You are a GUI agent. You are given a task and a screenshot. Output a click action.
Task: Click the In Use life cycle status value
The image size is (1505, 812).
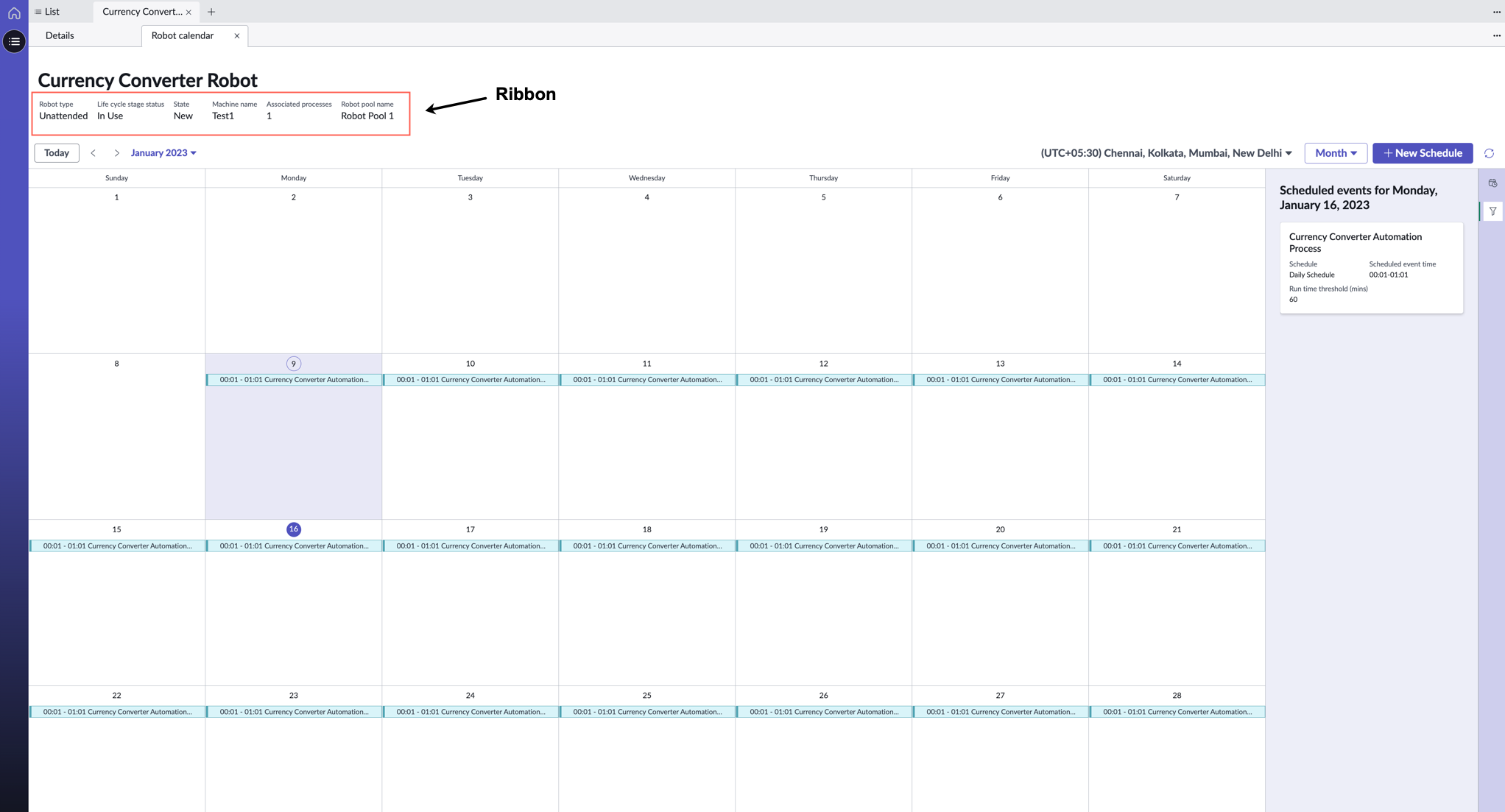pyautogui.click(x=110, y=116)
